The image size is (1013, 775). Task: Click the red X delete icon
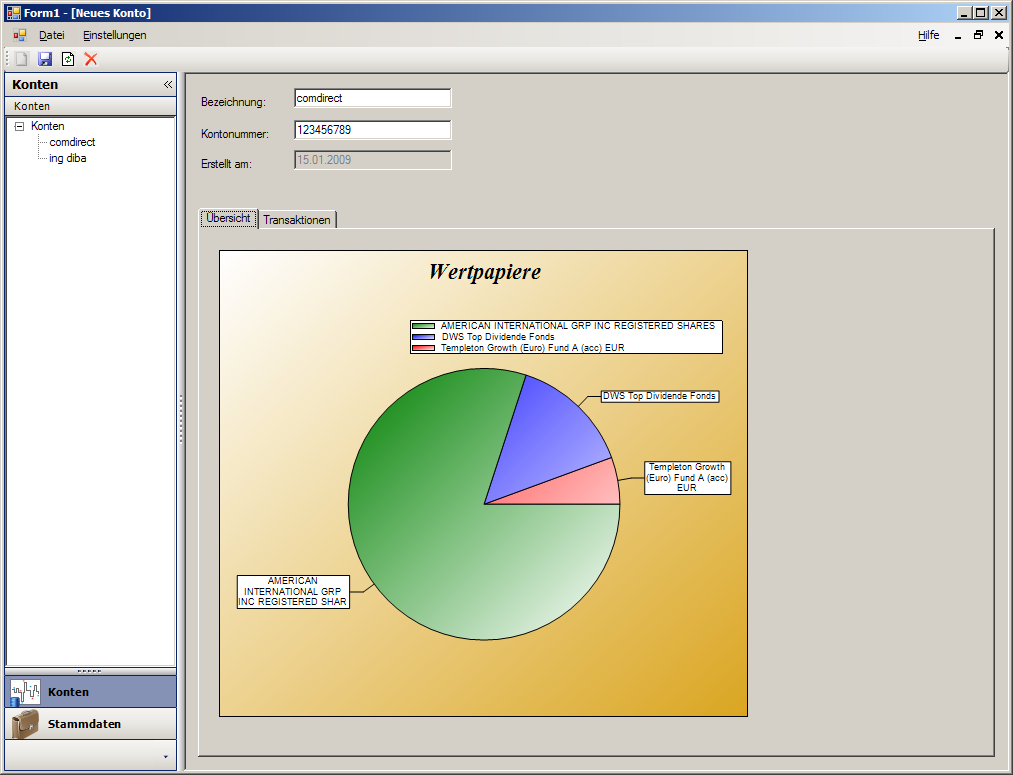click(x=91, y=59)
